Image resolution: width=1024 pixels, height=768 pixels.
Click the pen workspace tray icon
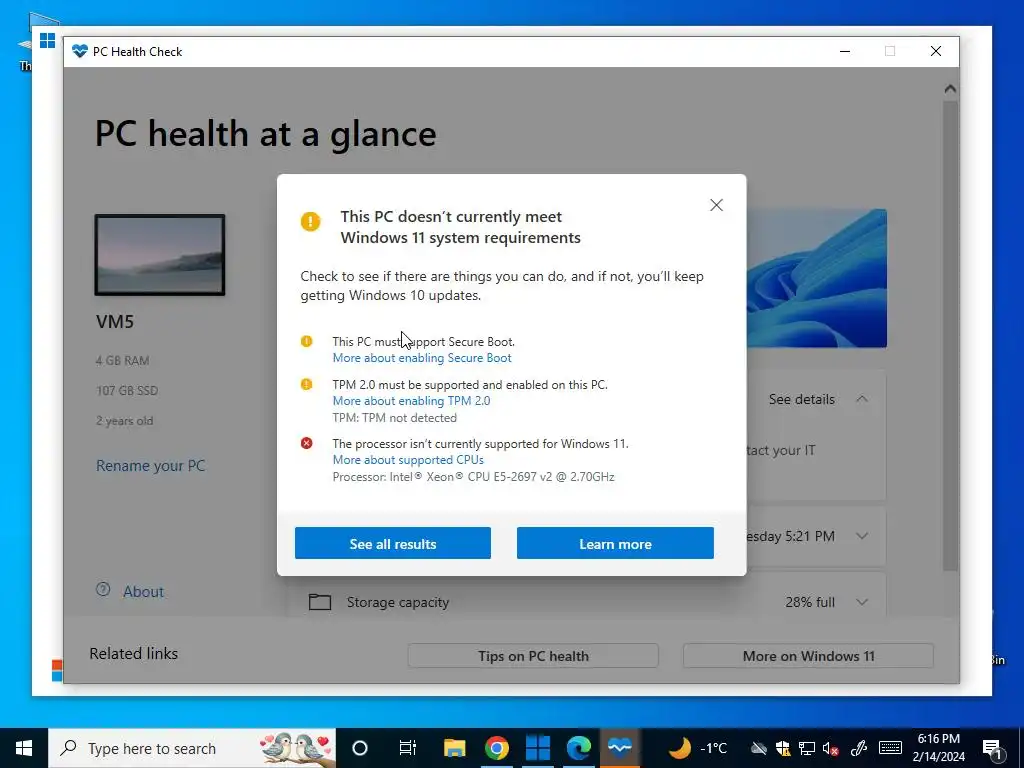click(858, 748)
